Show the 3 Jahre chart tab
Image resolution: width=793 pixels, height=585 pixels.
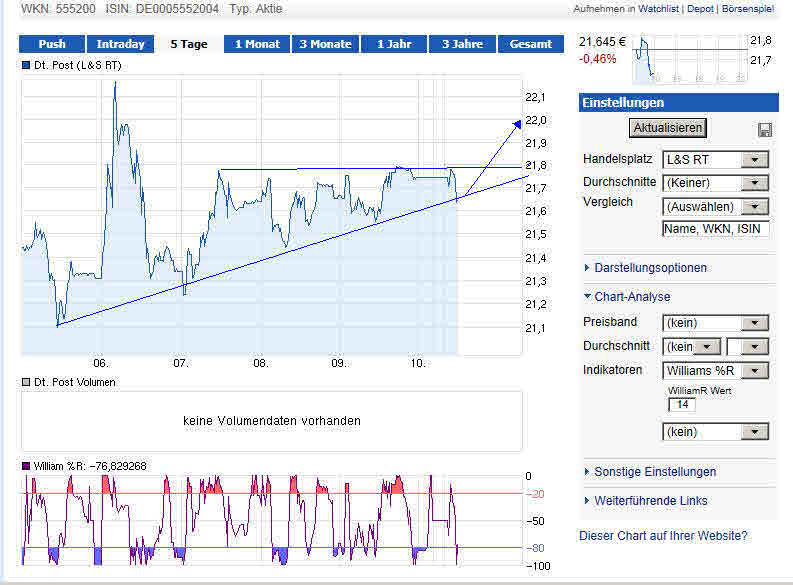[462, 44]
